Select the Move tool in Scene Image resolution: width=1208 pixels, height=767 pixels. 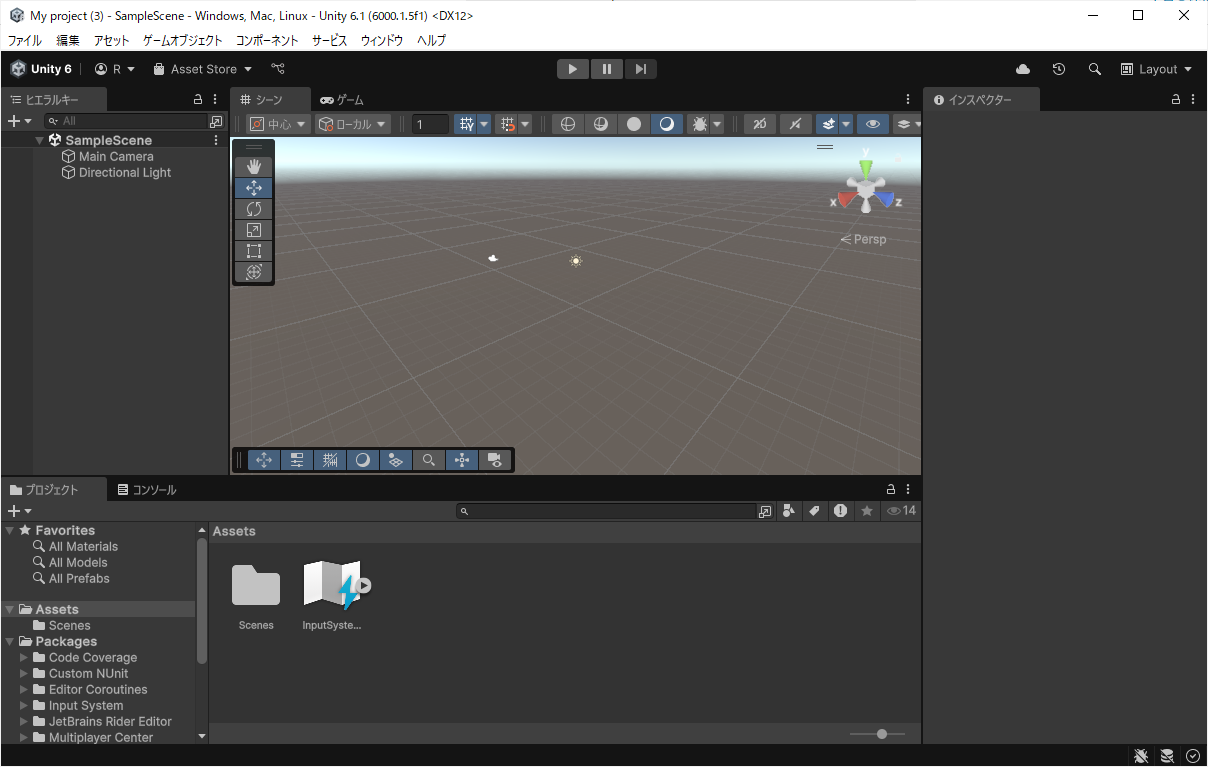point(253,187)
